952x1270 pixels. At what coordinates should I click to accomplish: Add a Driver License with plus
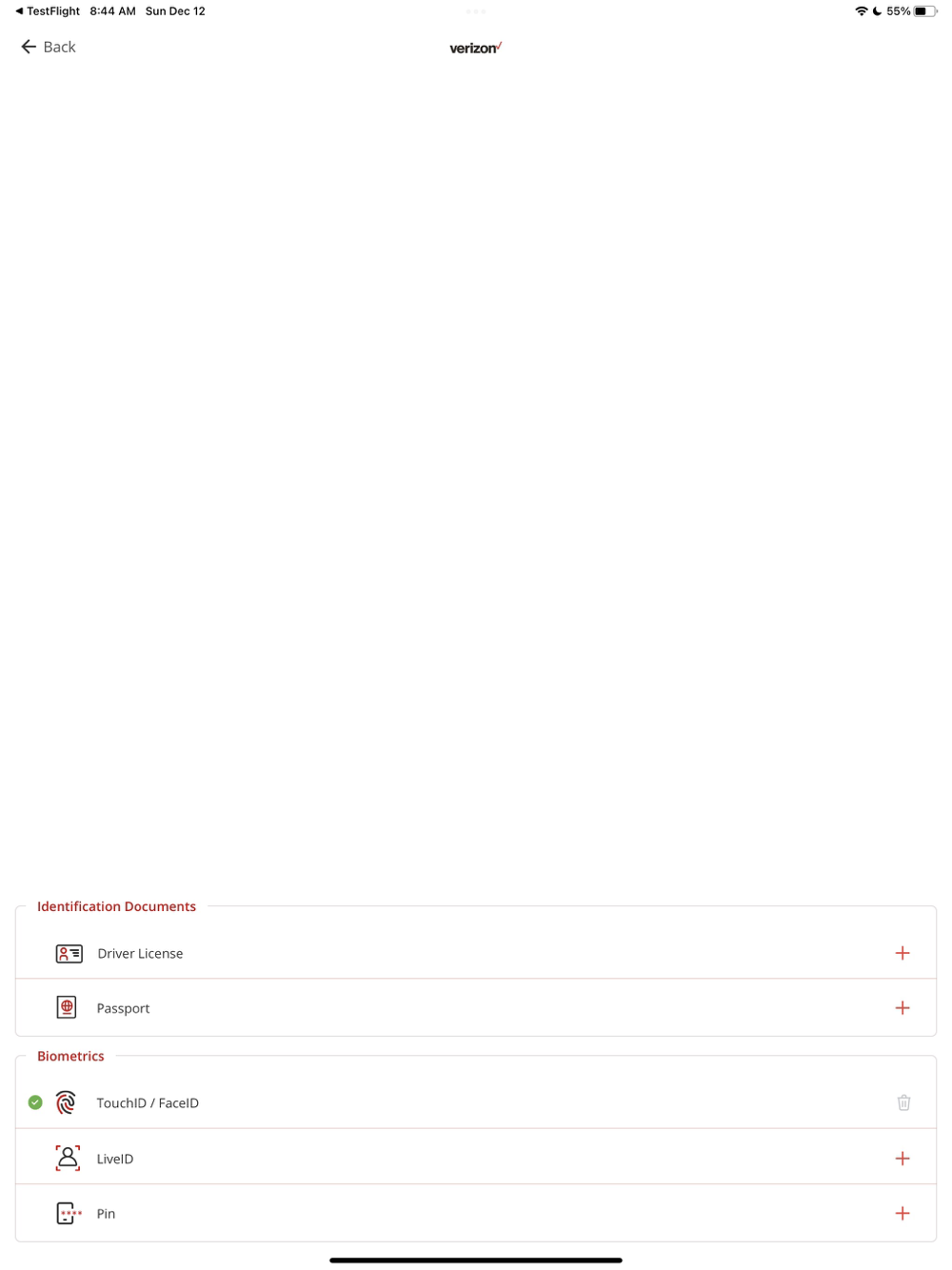(902, 953)
